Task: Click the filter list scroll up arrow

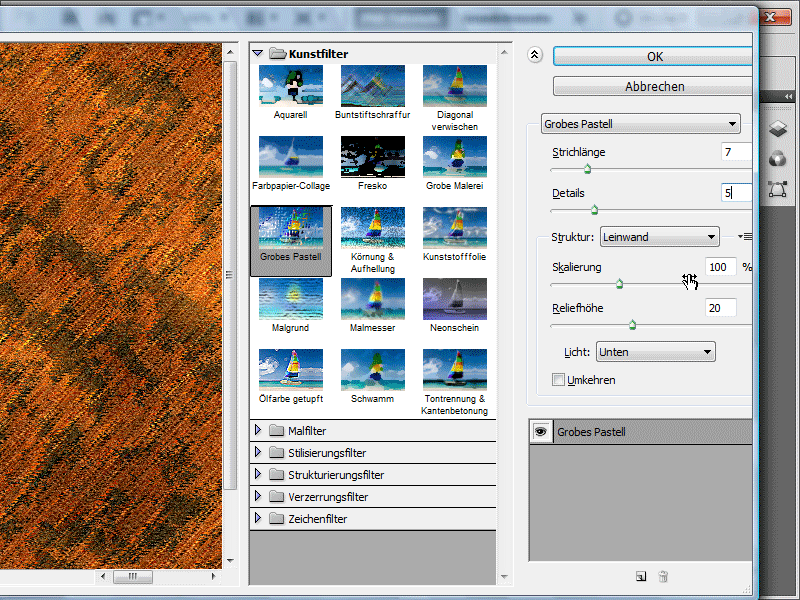Action: pyautogui.click(x=504, y=52)
